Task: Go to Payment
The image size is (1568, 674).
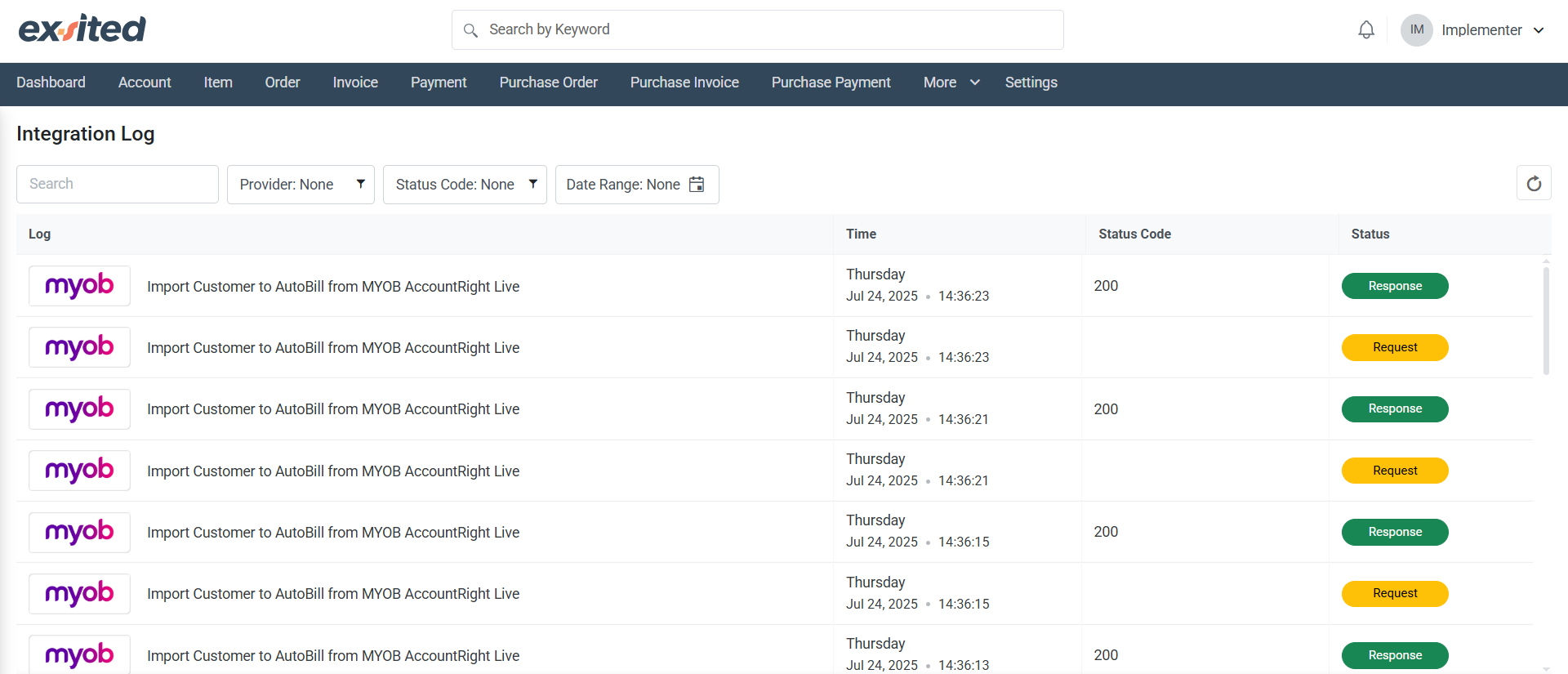Action: [x=439, y=83]
